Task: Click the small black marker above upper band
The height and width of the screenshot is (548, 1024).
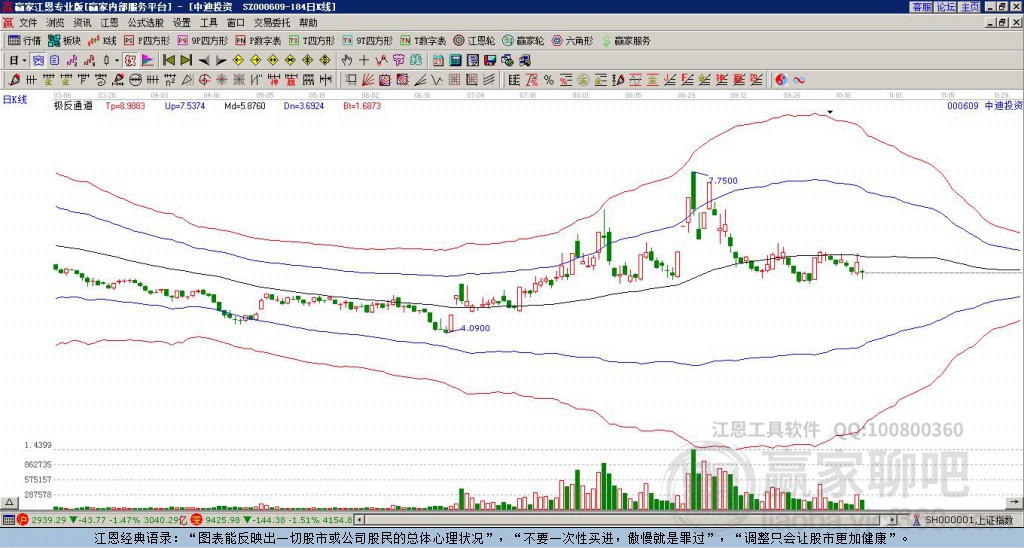Action: (829, 112)
